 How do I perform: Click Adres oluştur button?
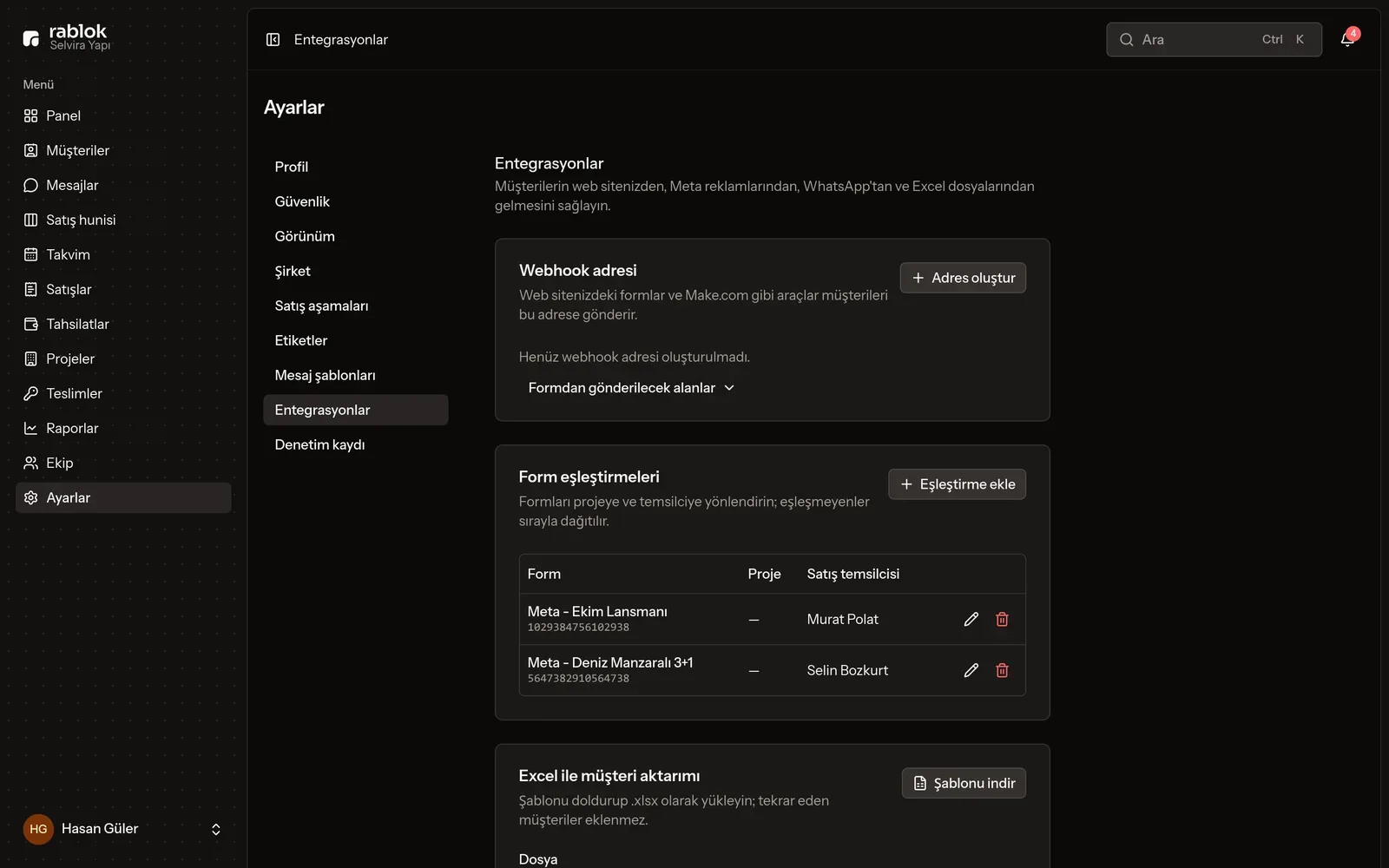[x=963, y=278]
